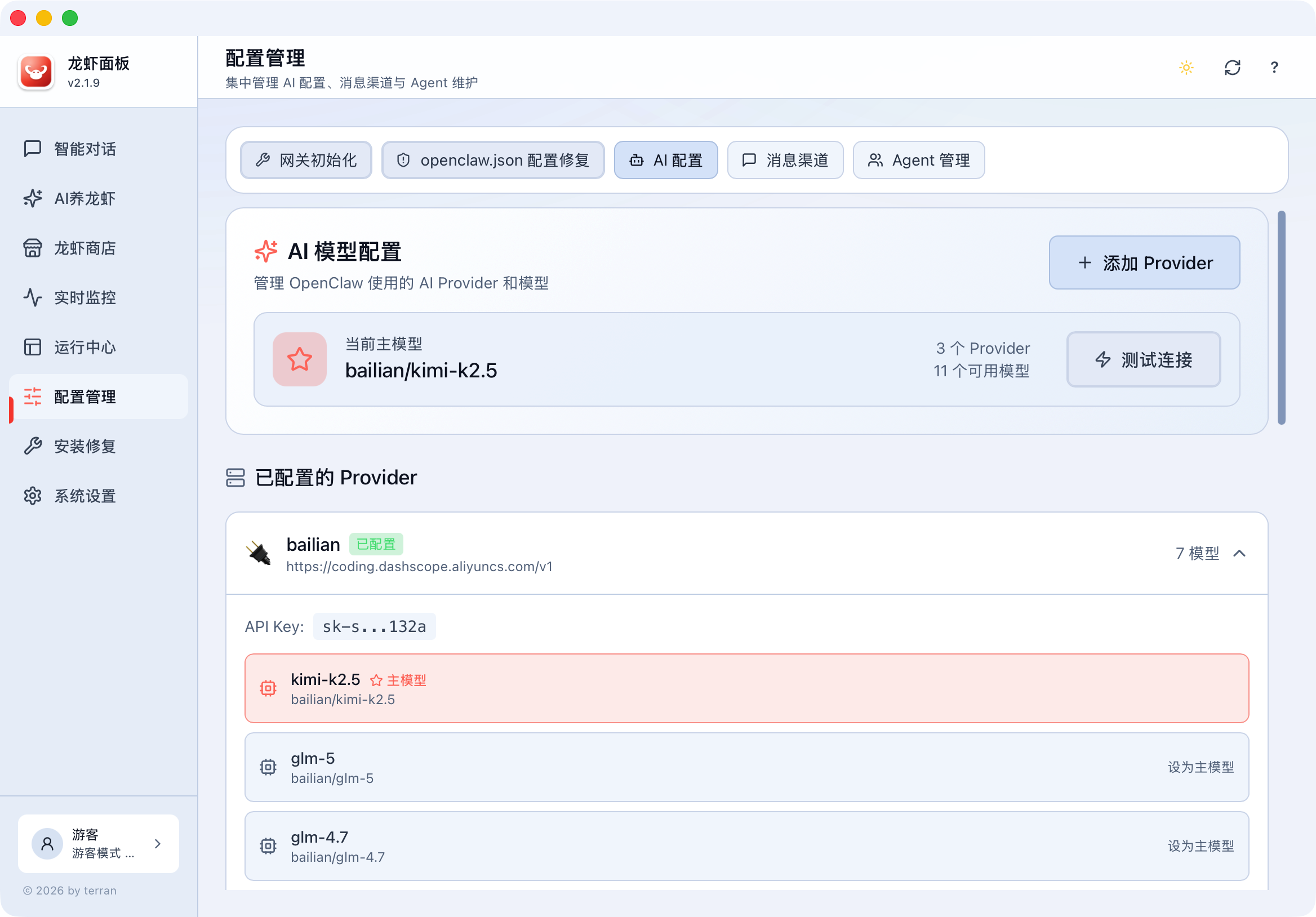Click the refresh icon in the header
This screenshot has width=1316, height=917.
tap(1233, 67)
